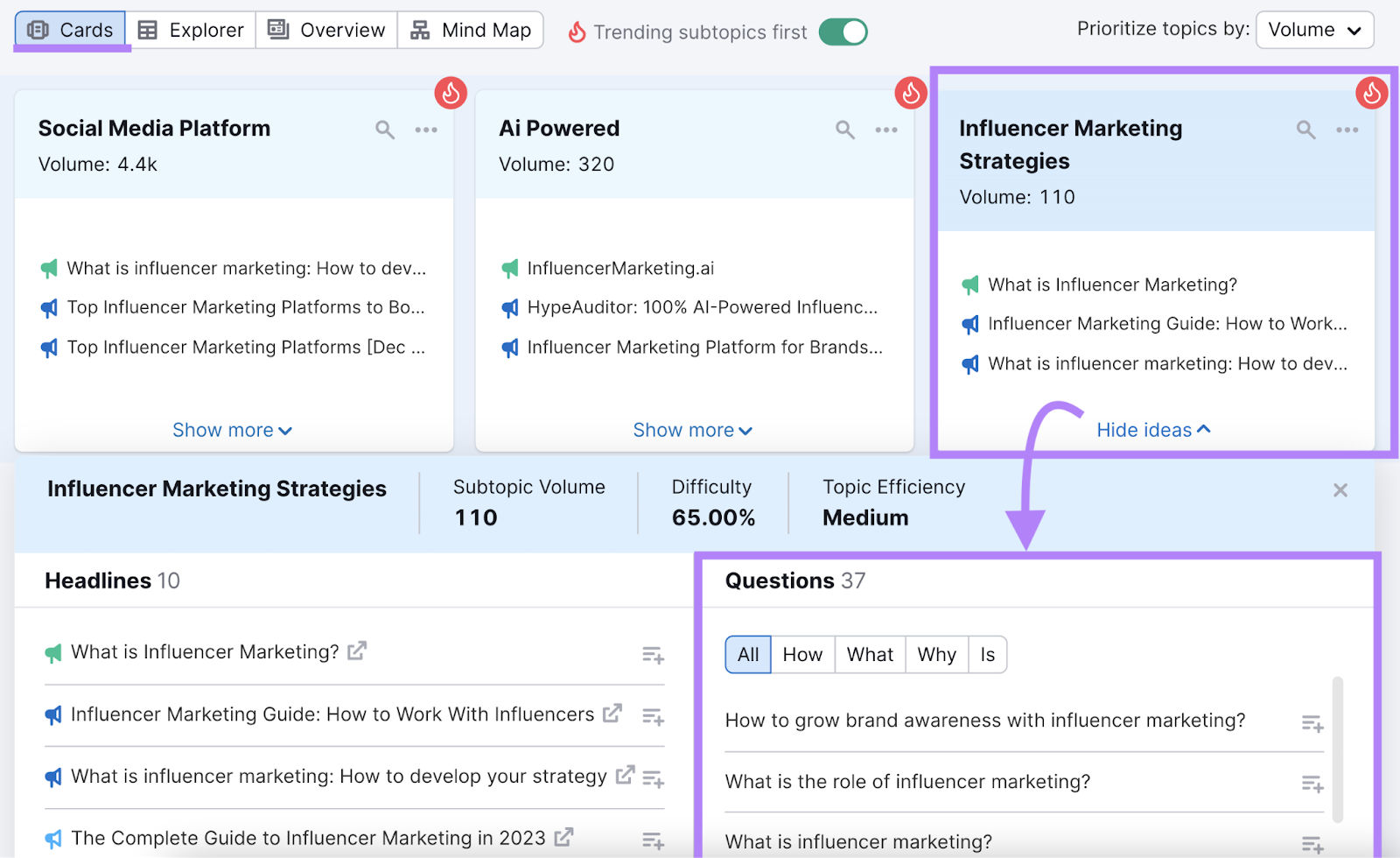Viewport: 1400px width, 858px height.
Task: Filter questions by Why
Action: [x=936, y=655]
